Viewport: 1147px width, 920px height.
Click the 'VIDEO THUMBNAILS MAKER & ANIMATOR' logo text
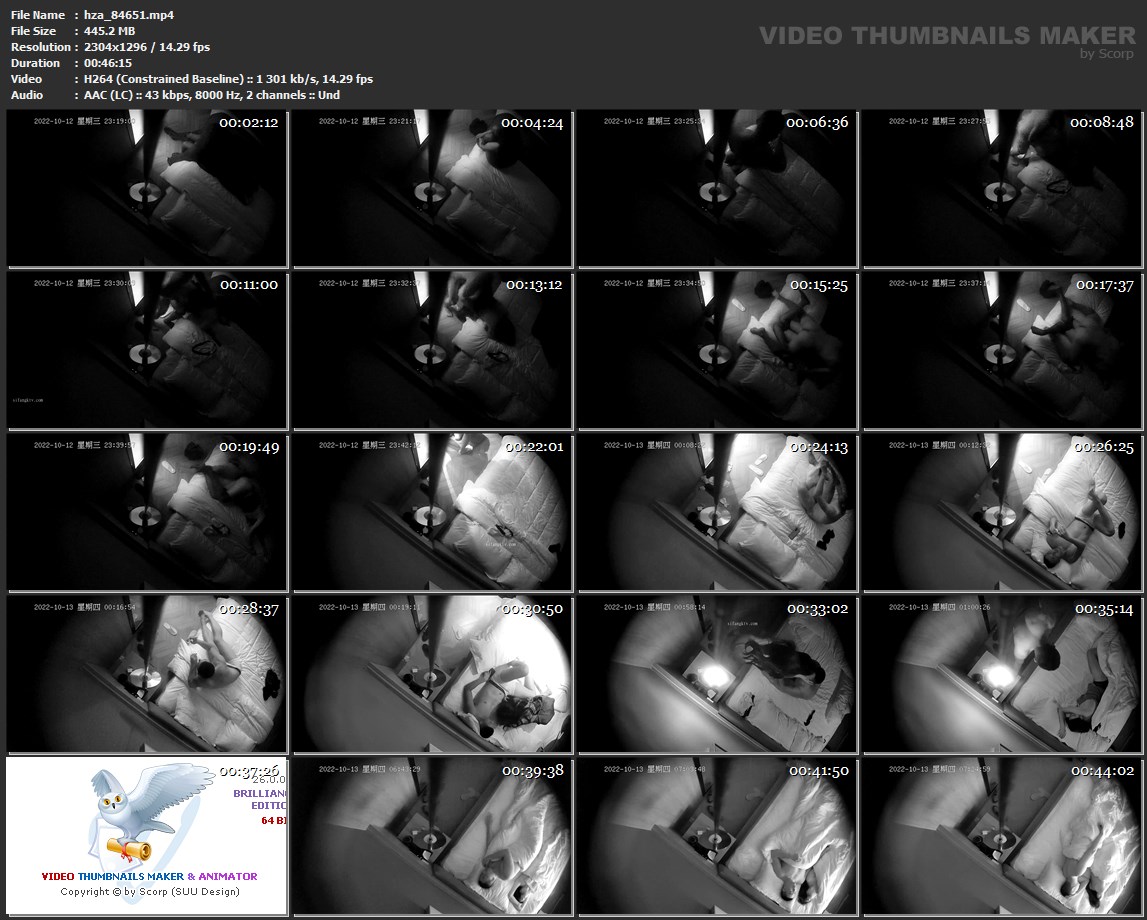point(149,876)
